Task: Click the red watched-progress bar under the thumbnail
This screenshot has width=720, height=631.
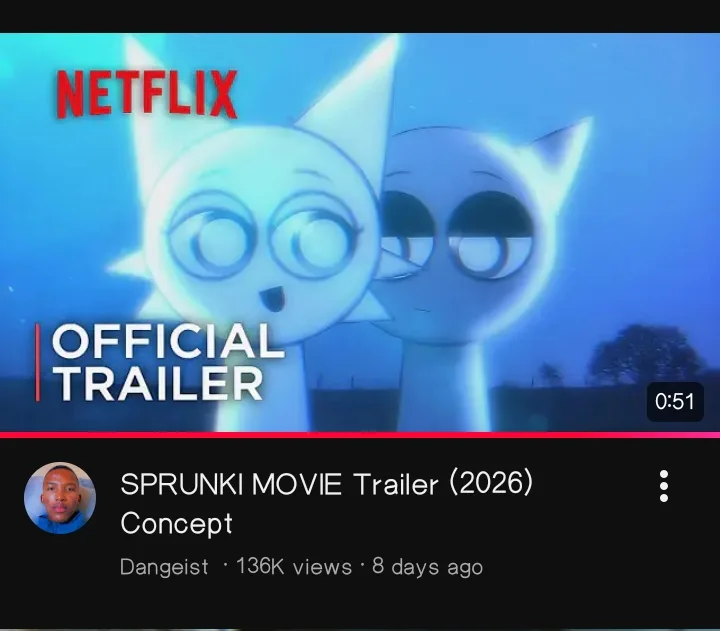Action: point(360,434)
